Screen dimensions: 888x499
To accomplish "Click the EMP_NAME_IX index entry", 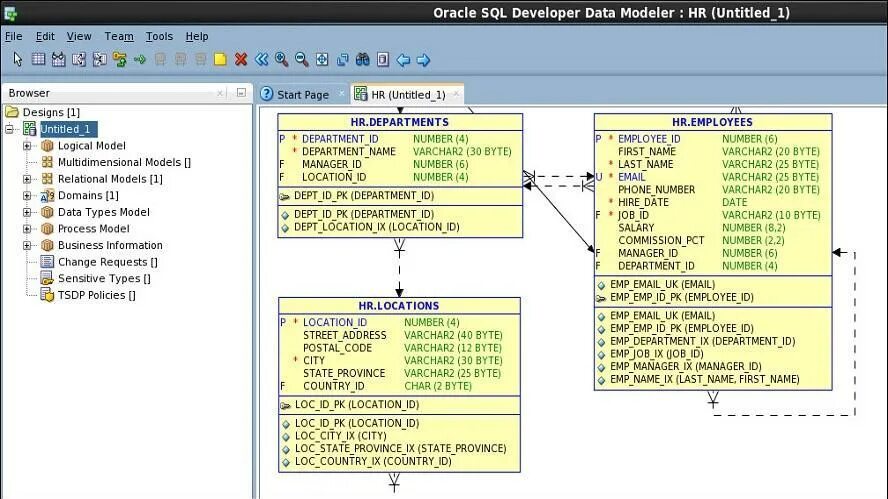I will (705, 379).
